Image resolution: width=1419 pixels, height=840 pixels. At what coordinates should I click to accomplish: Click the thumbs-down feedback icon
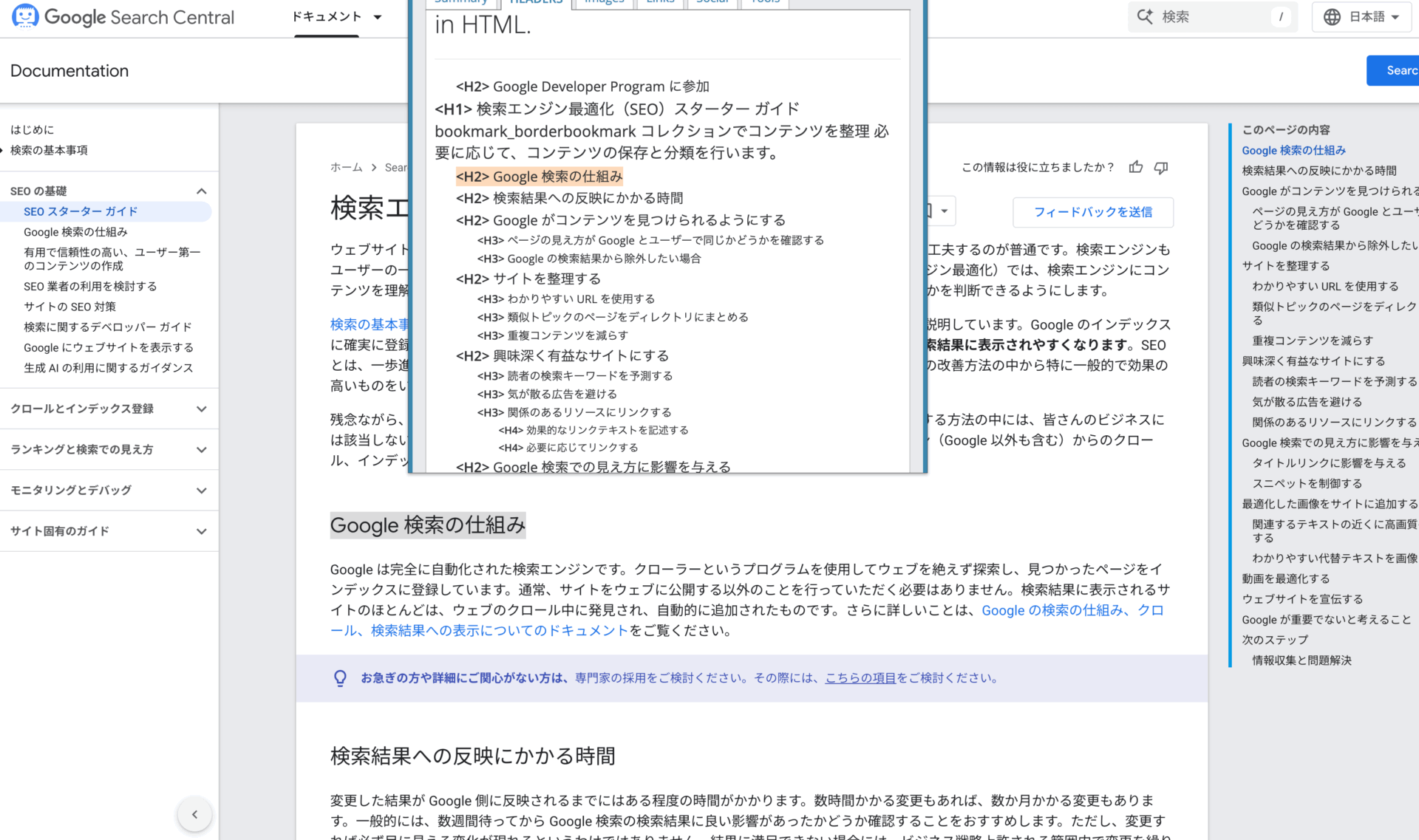click(1160, 168)
